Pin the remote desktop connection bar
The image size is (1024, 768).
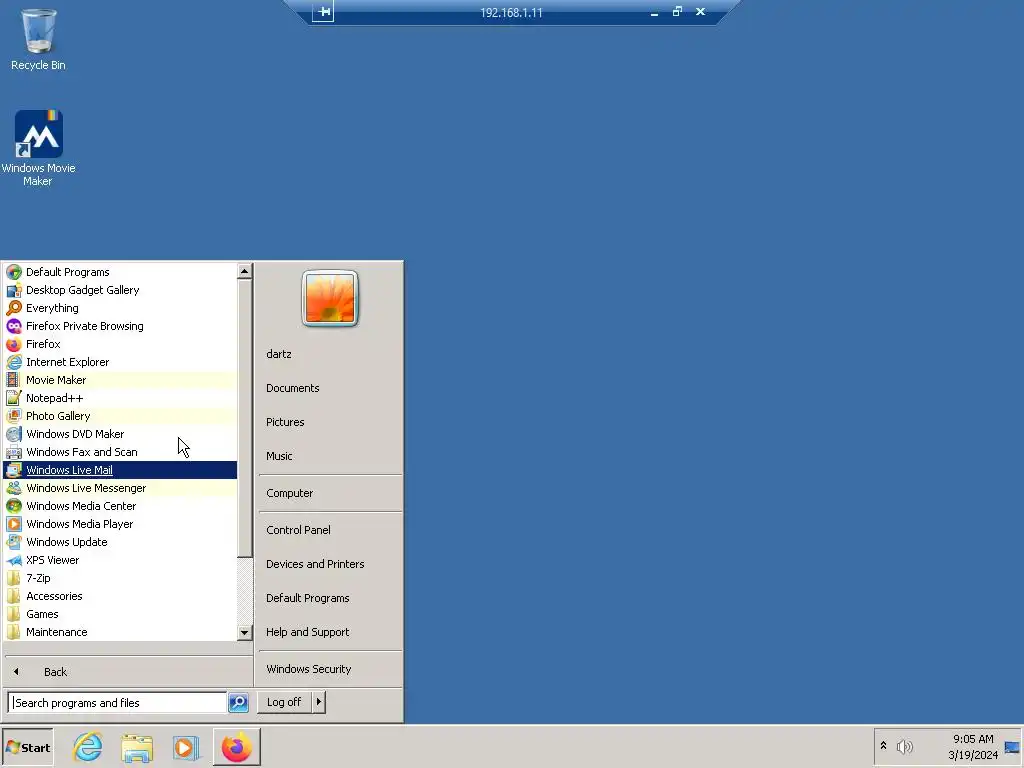pyautogui.click(x=323, y=12)
